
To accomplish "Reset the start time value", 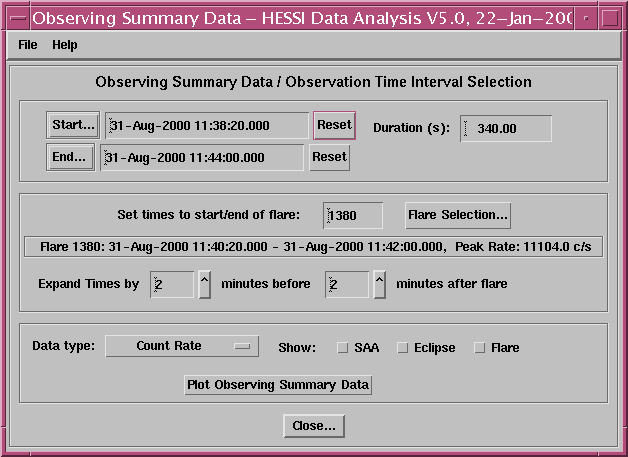I will click(335, 125).
